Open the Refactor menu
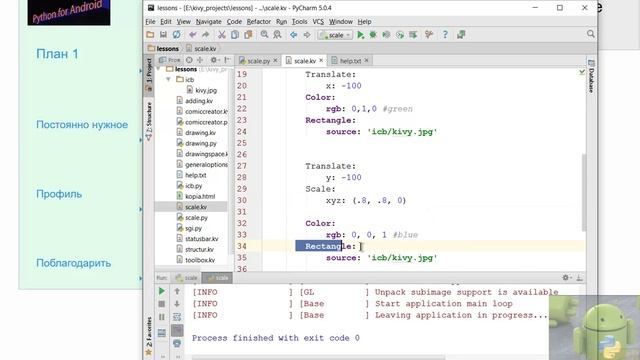 259,22
